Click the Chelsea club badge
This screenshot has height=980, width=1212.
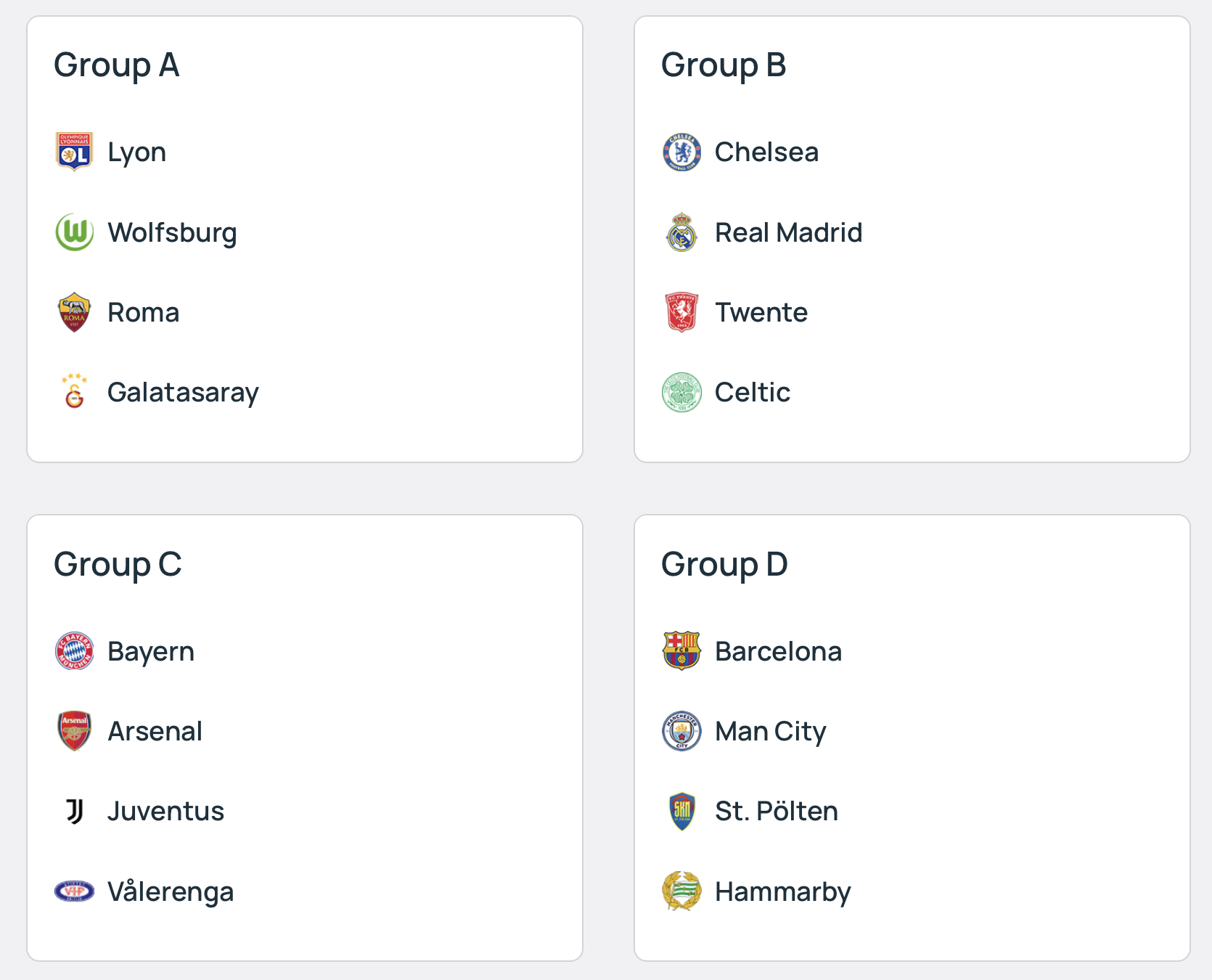tap(681, 152)
